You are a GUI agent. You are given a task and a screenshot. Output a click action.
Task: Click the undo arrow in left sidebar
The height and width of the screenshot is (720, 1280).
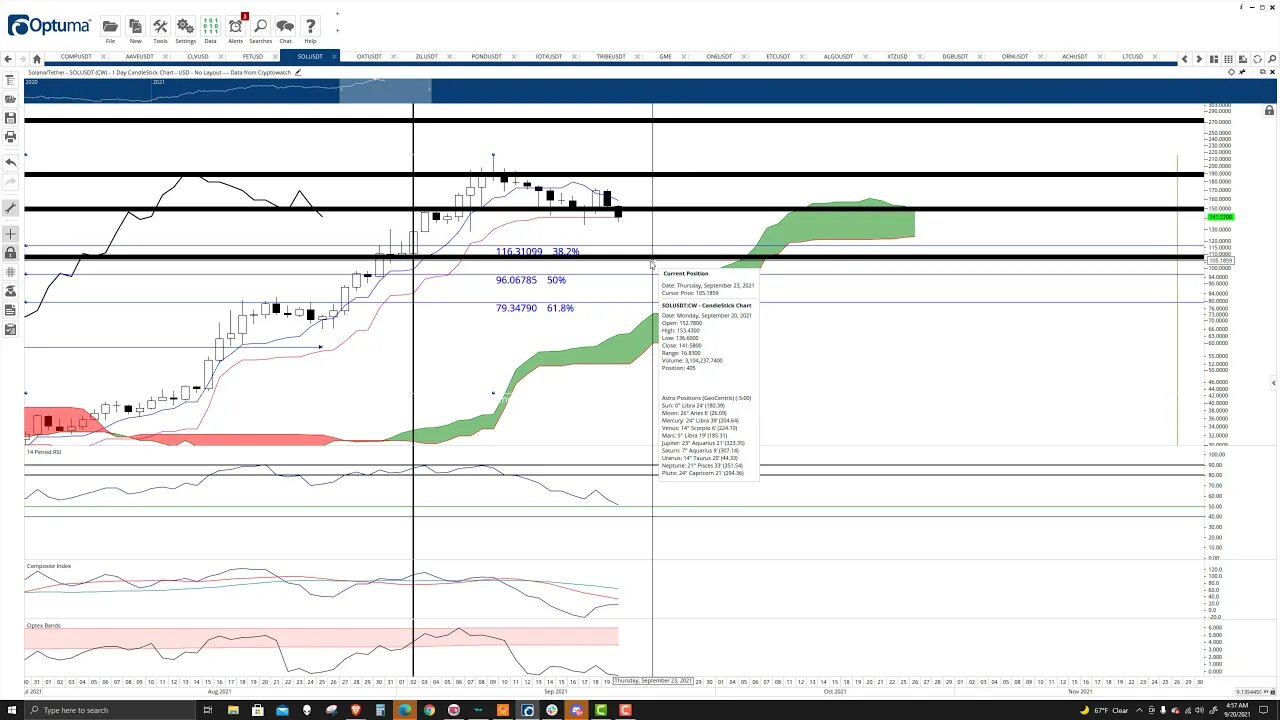click(x=10, y=162)
